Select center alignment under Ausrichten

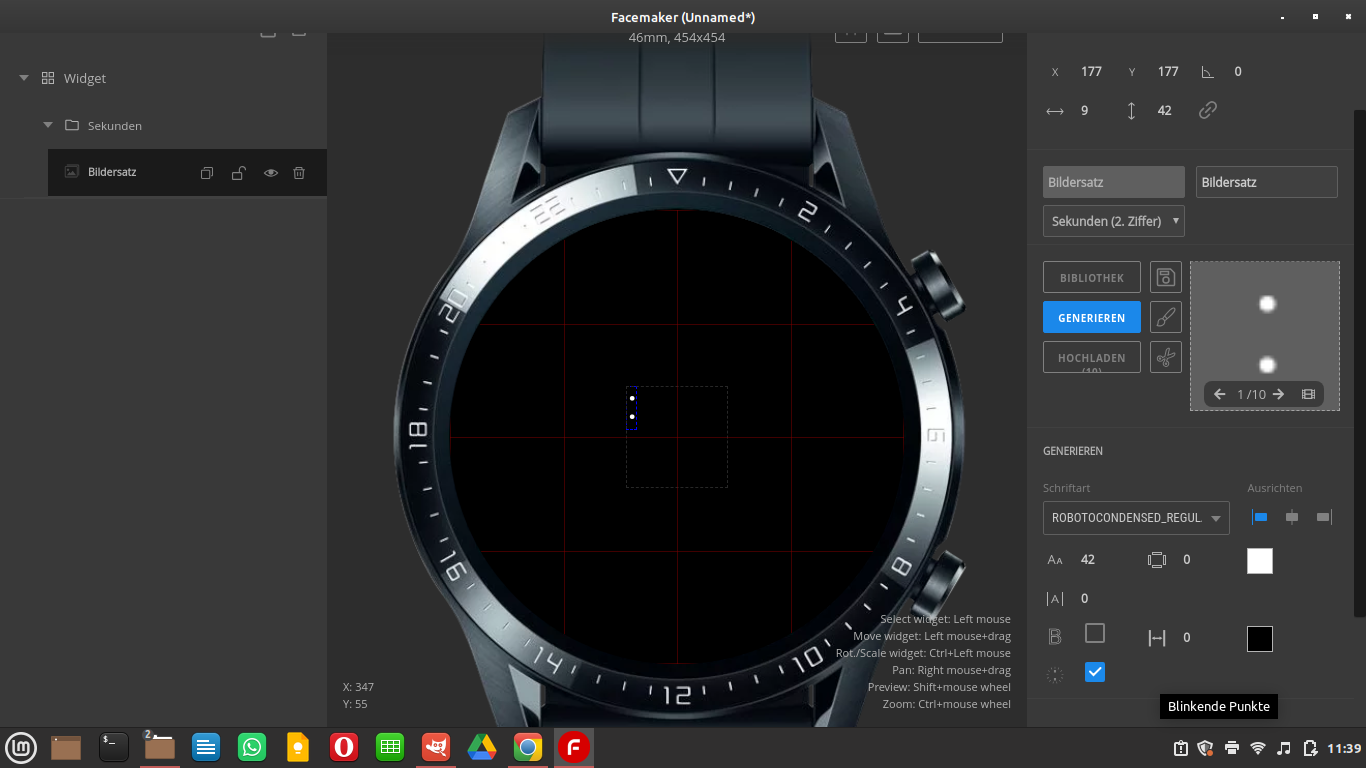coord(1292,517)
